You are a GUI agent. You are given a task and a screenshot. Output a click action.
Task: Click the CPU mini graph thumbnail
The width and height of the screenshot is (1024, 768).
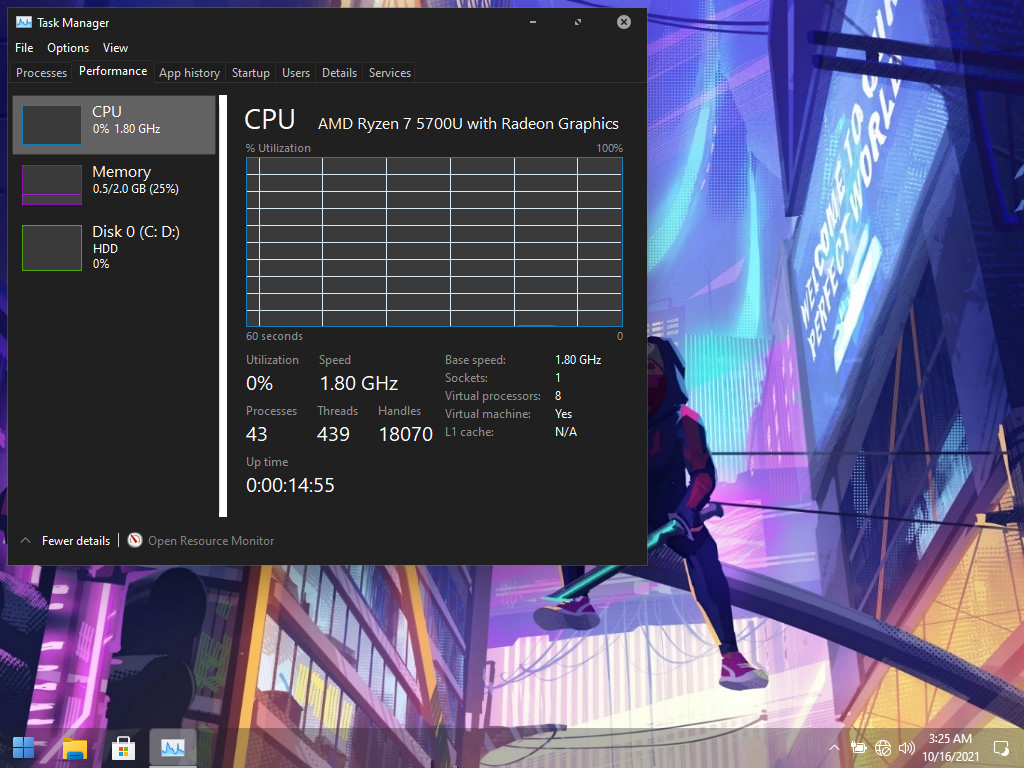(x=52, y=125)
